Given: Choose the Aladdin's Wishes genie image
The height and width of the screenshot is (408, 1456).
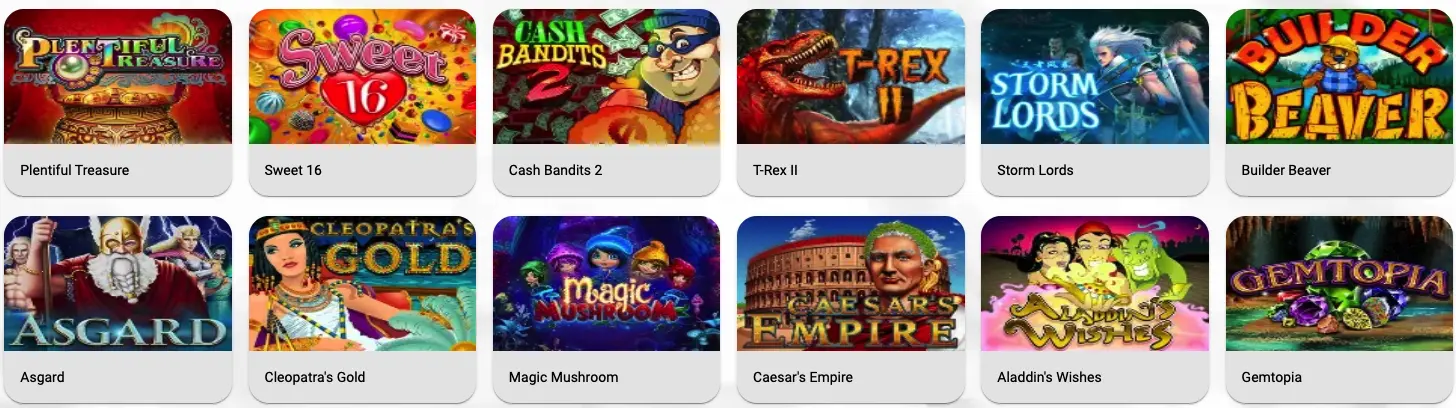Looking at the screenshot, I should tap(1095, 284).
